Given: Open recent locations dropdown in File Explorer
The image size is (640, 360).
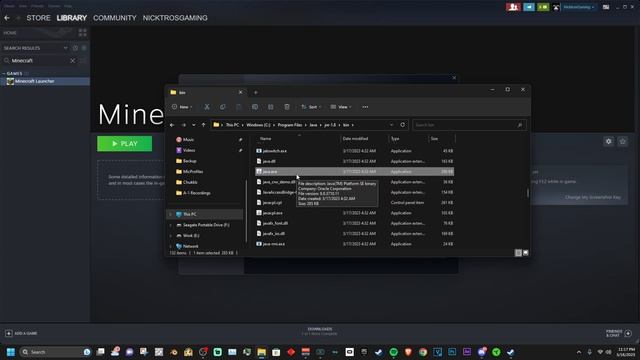Looking at the screenshot, I should point(193,125).
